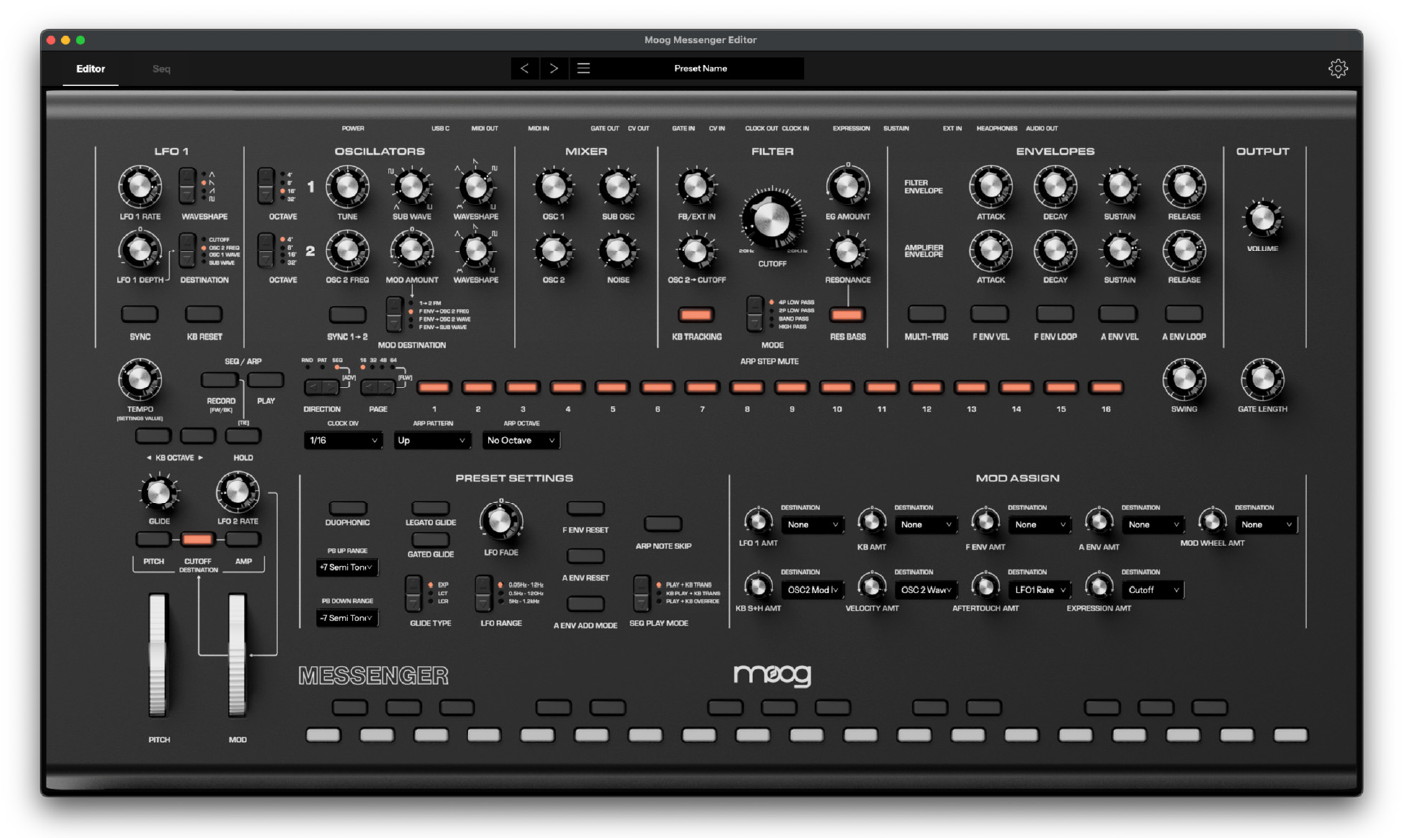This screenshot has width=1404, height=838.
Task: Go to the previous preset arrow
Action: (x=524, y=68)
